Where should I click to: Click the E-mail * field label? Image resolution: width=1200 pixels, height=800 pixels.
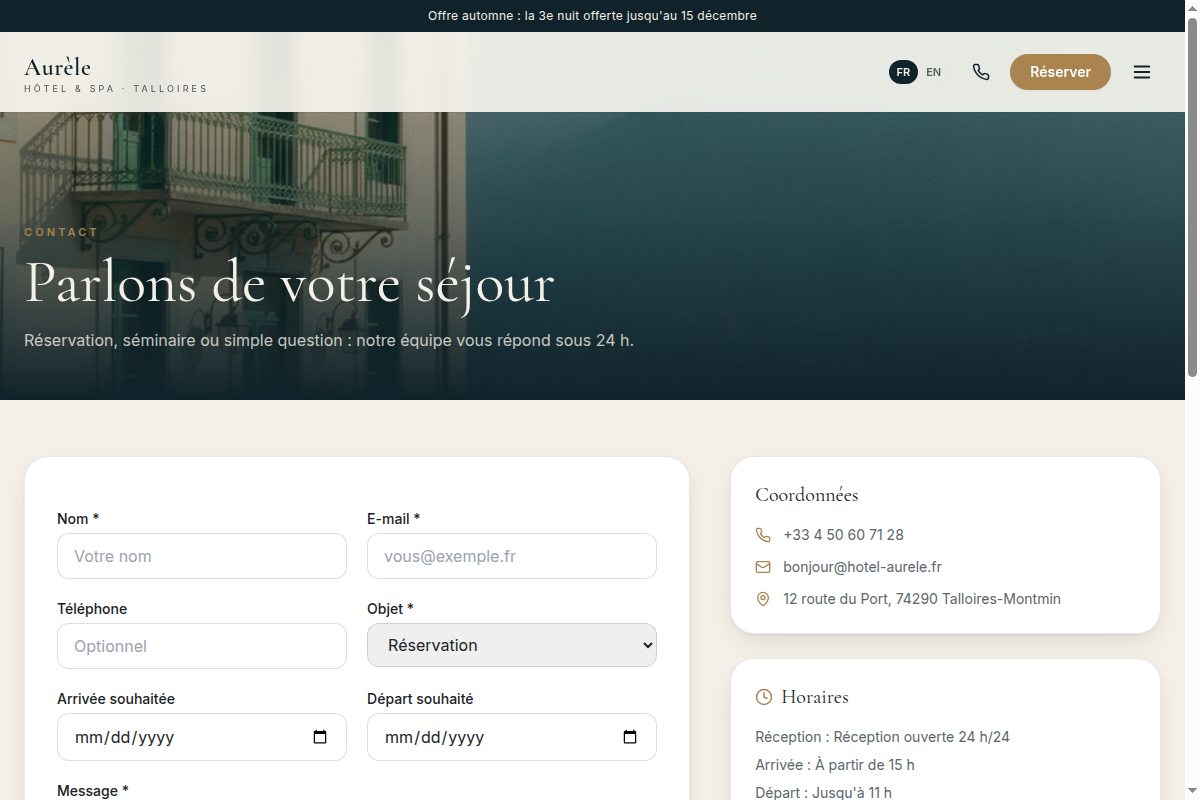click(x=394, y=519)
